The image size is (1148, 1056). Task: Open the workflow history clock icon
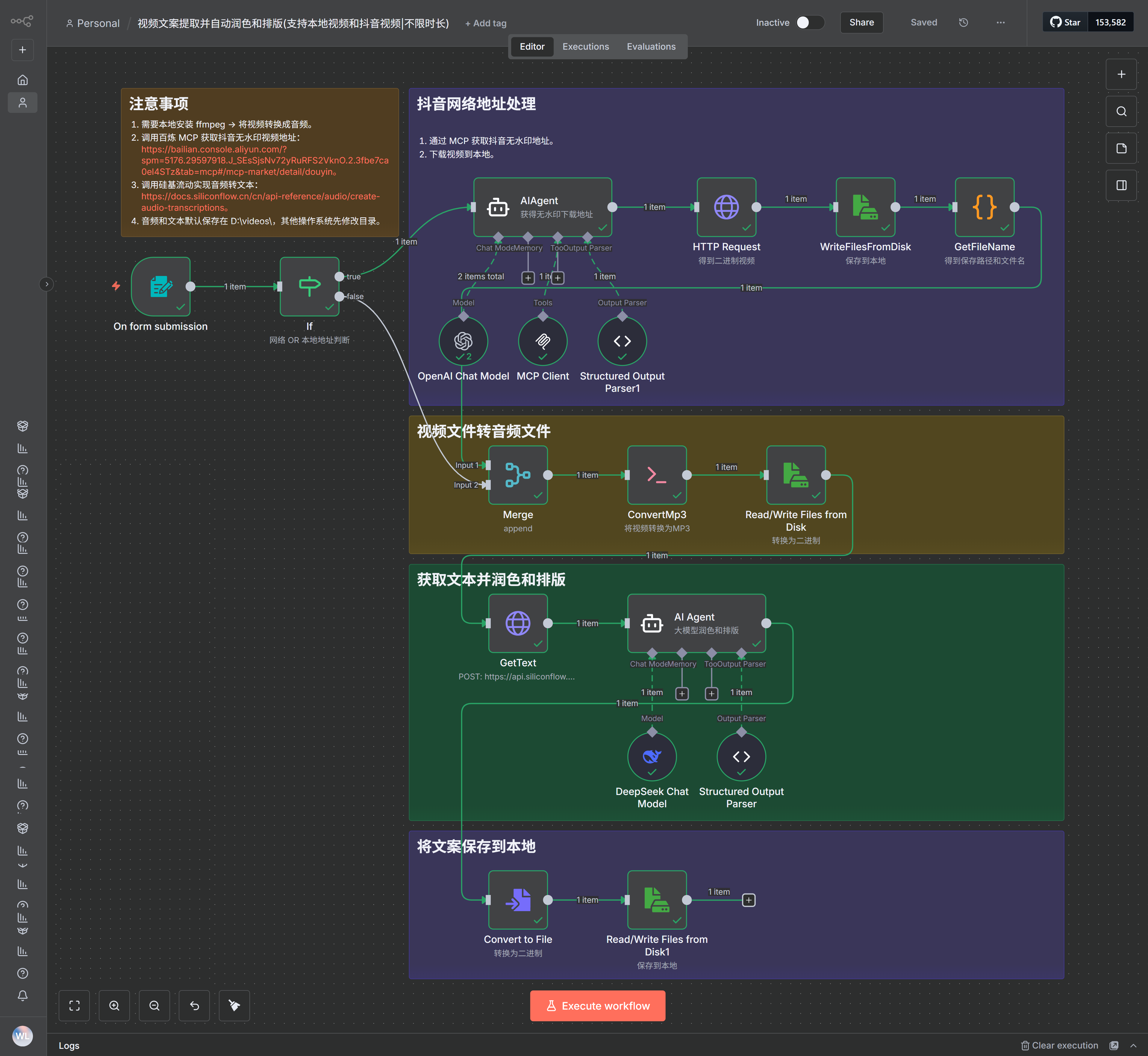(x=963, y=23)
